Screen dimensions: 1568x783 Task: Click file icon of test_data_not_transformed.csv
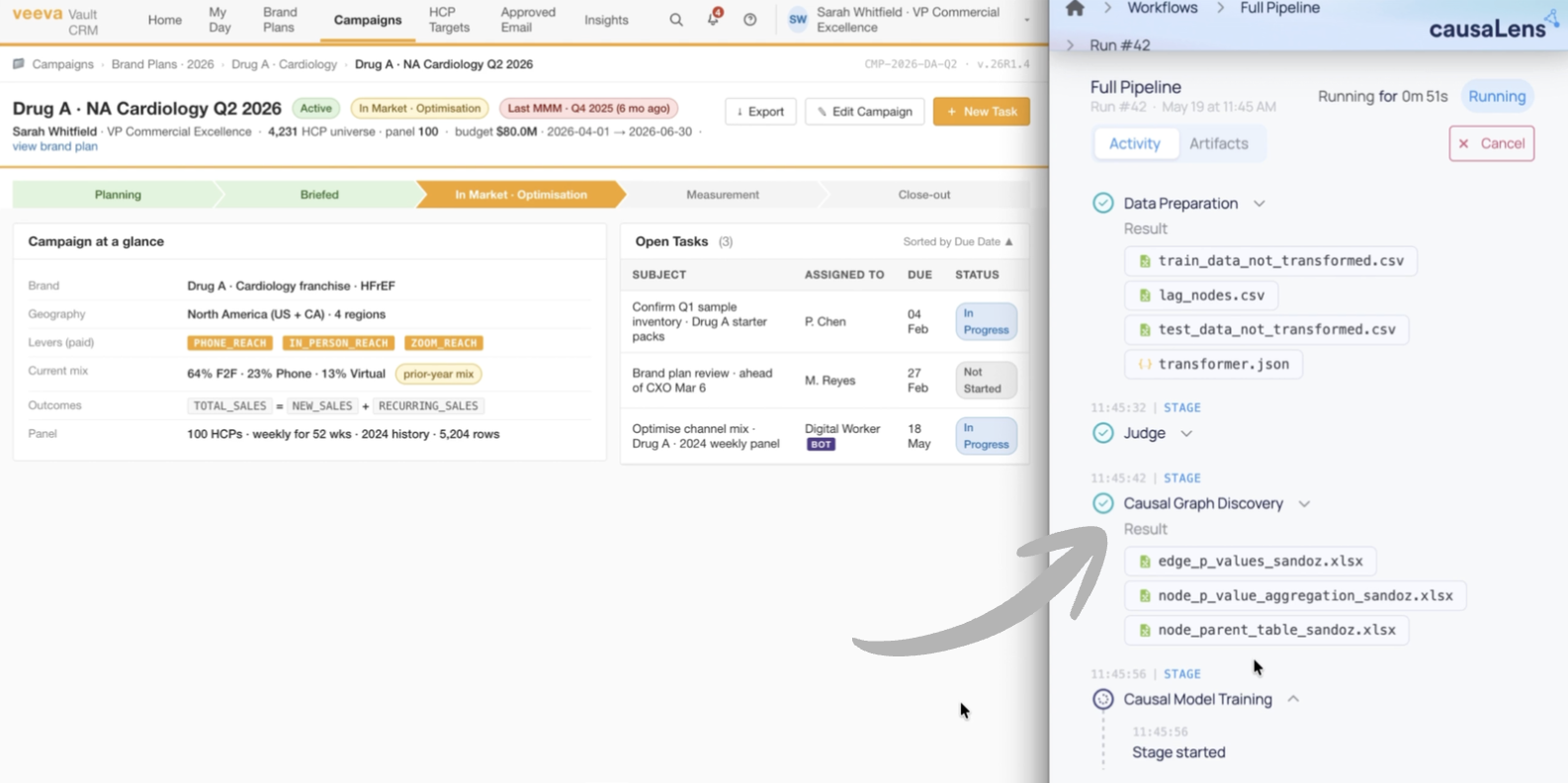pyautogui.click(x=1145, y=329)
